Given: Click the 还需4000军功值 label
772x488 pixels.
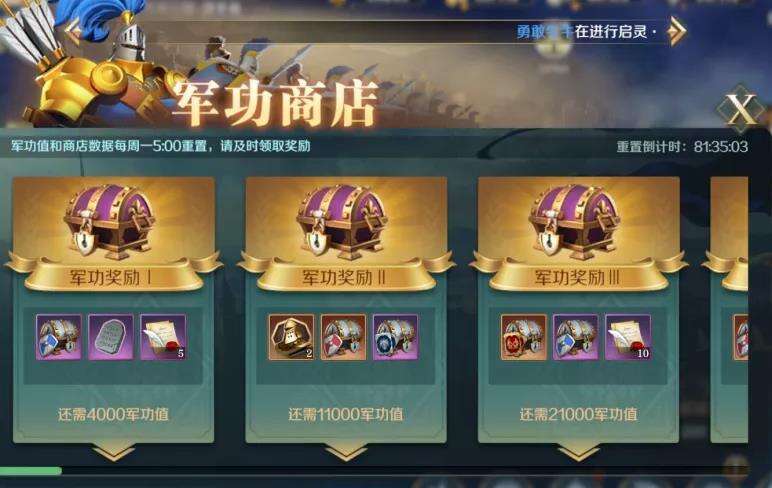Looking at the screenshot, I should point(114,415).
